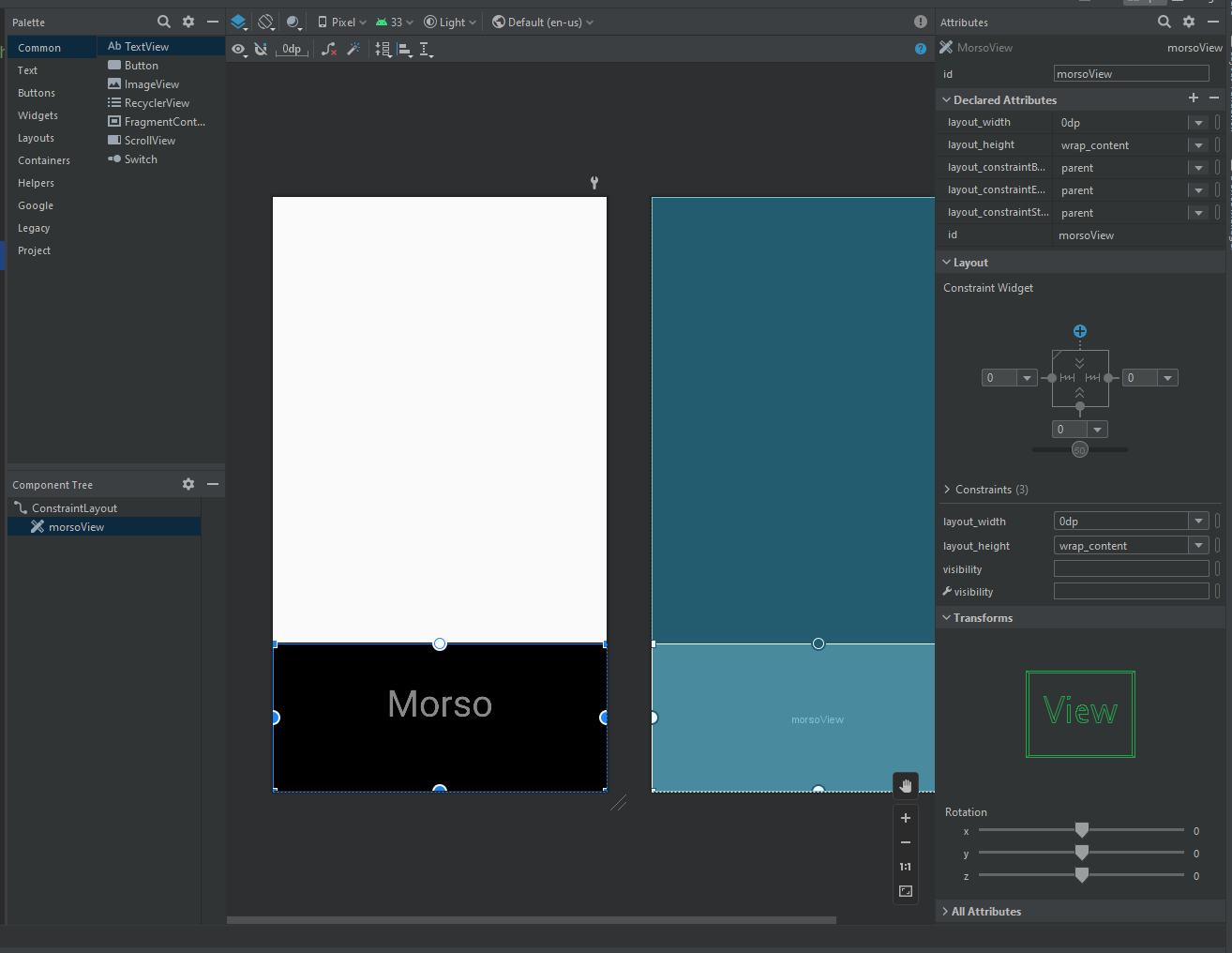Hide the Component Tree panel
The image size is (1232, 953).
[x=213, y=484]
